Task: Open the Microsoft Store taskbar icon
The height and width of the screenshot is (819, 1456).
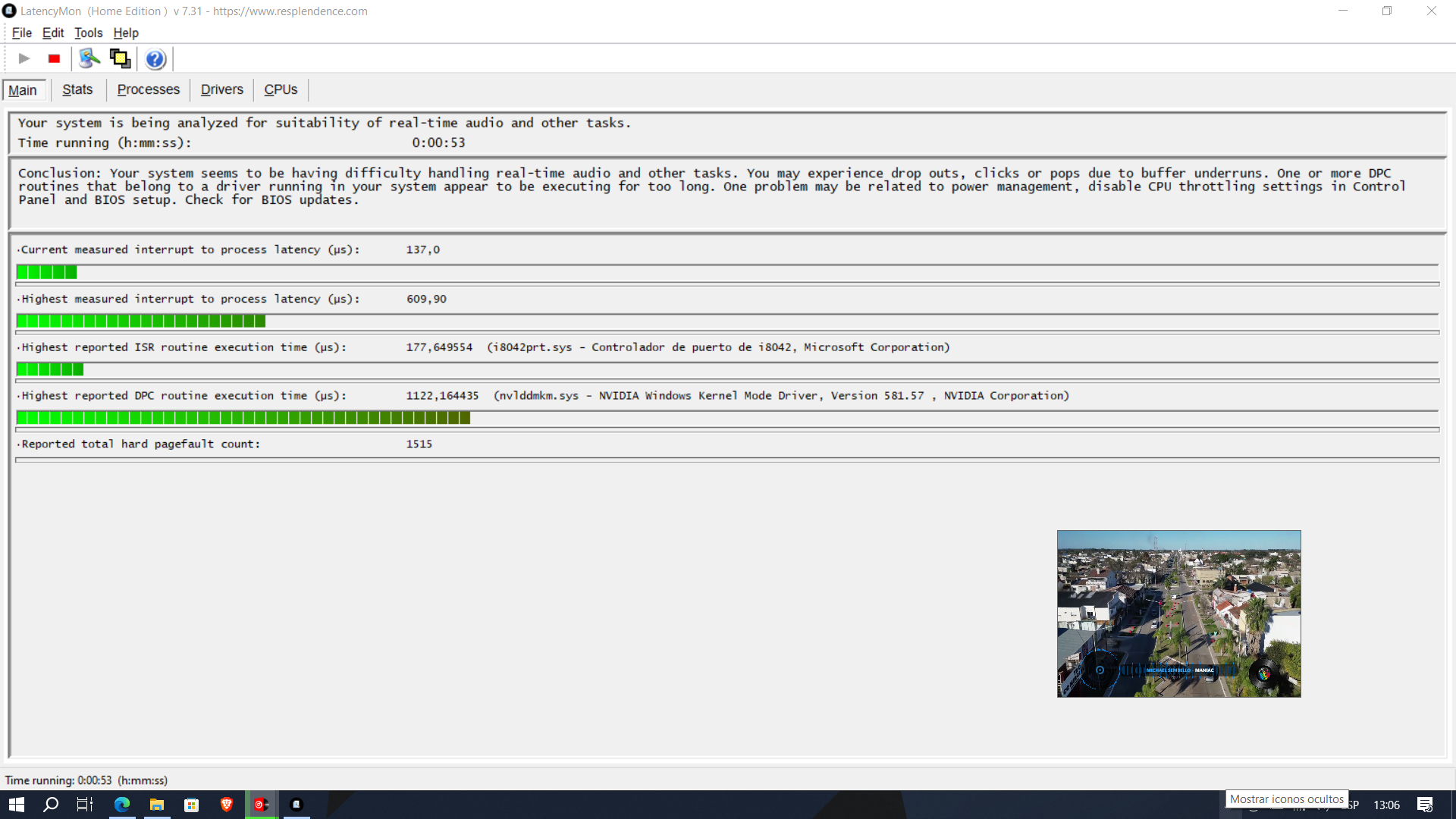Action: point(191,805)
